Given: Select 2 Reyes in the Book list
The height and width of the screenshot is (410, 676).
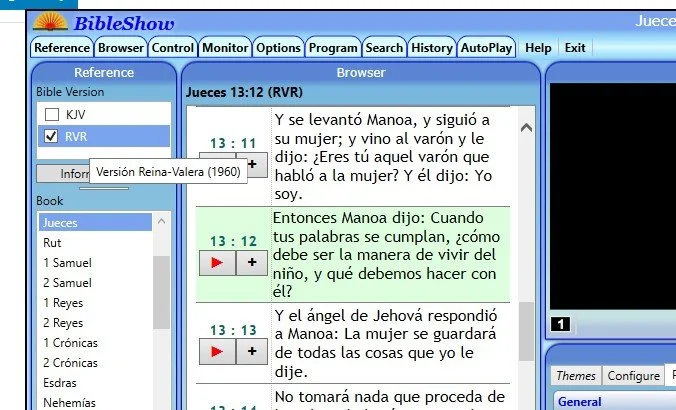Looking at the screenshot, I should pos(95,323).
